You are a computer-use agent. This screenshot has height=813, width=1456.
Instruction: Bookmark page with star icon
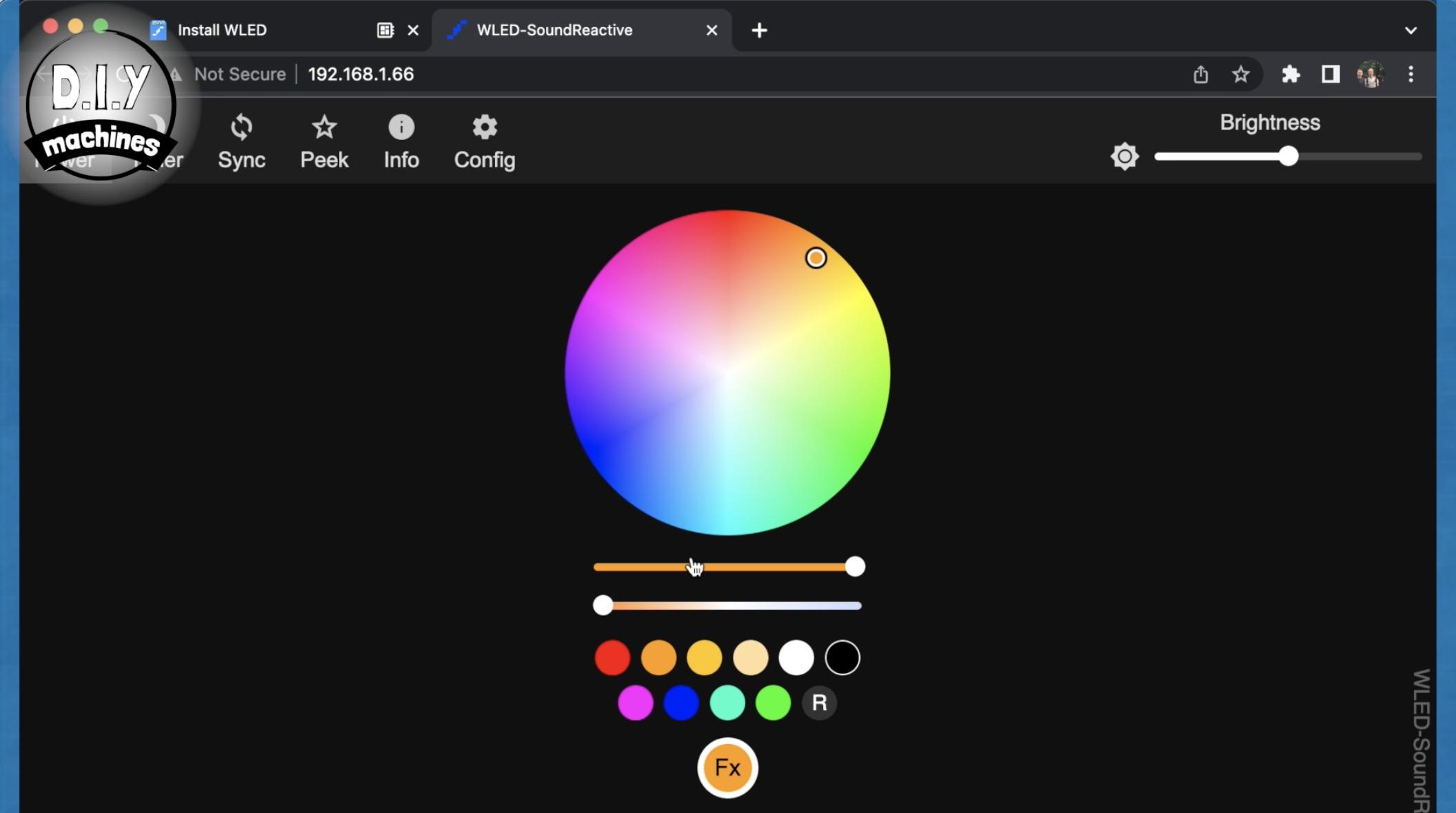click(x=1240, y=74)
